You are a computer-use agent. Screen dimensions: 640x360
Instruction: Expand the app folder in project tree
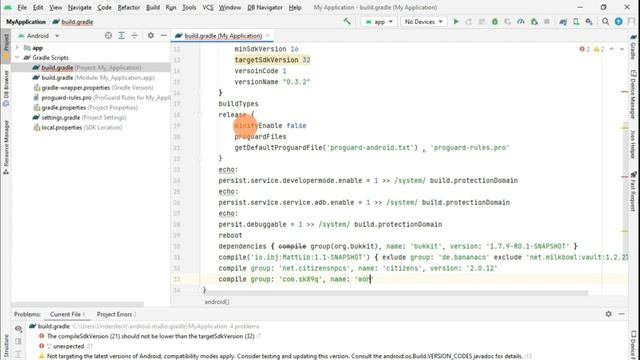(17, 48)
